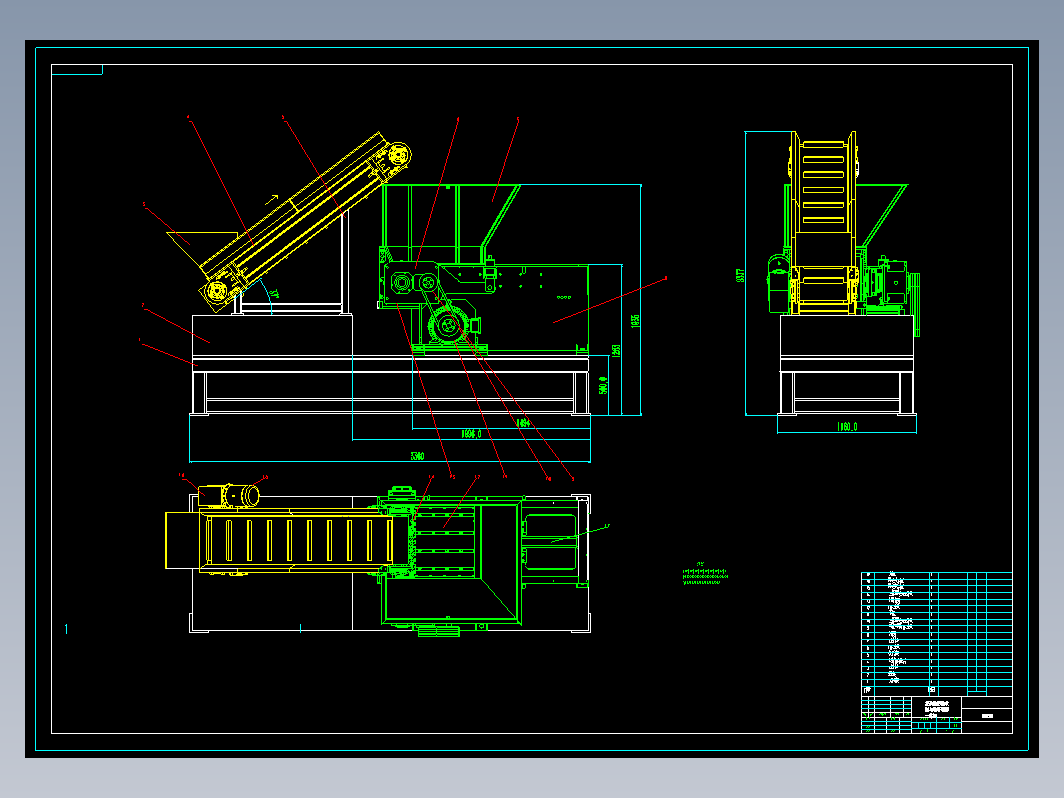The image size is (1064, 798).
Task: Click the 1160.0 width dimension under the side view
Action: (x=847, y=427)
